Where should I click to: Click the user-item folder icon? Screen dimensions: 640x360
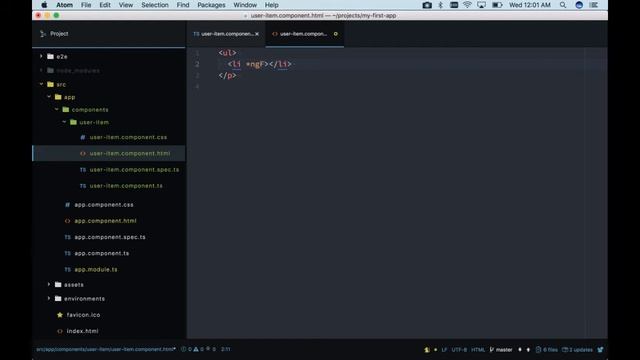[x=73, y=122]
